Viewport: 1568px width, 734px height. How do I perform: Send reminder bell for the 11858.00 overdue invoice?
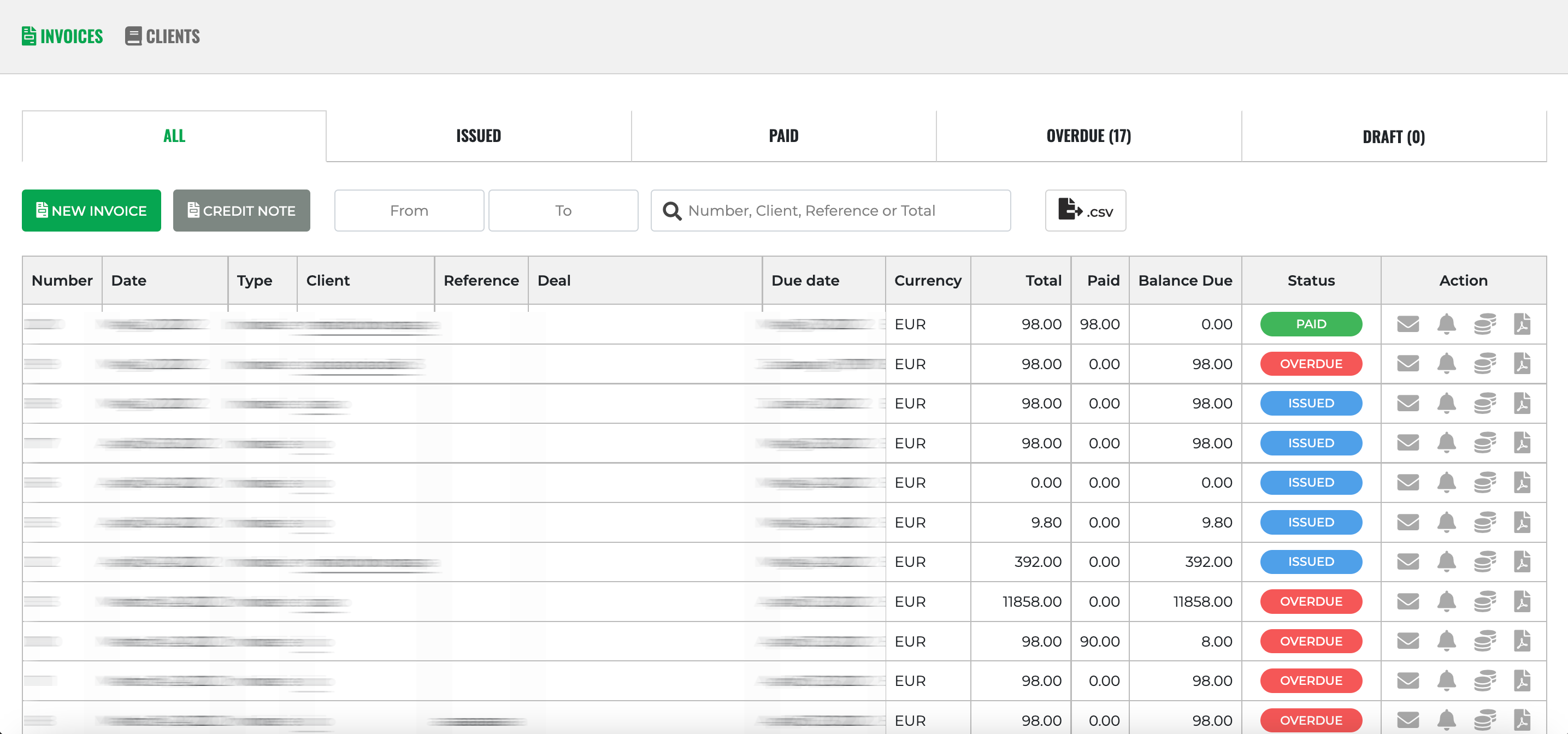1447,602
